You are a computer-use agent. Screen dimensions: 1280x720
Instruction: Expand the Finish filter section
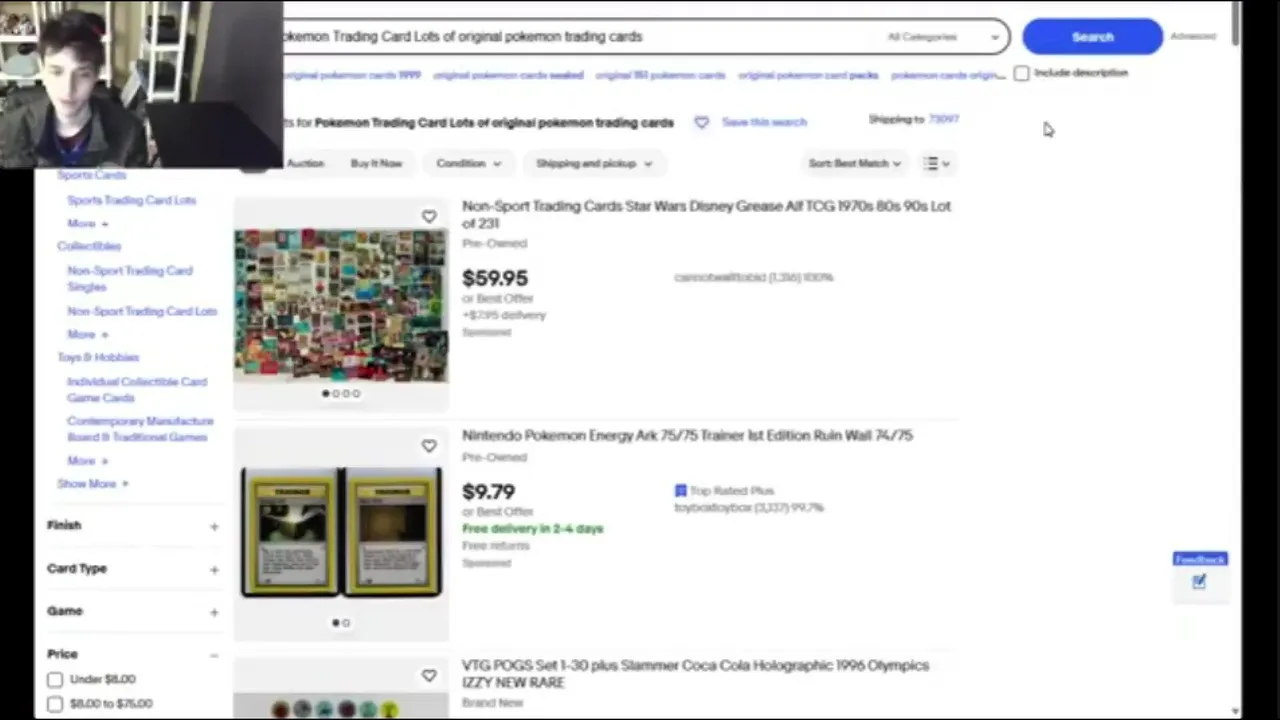point(132,525)
